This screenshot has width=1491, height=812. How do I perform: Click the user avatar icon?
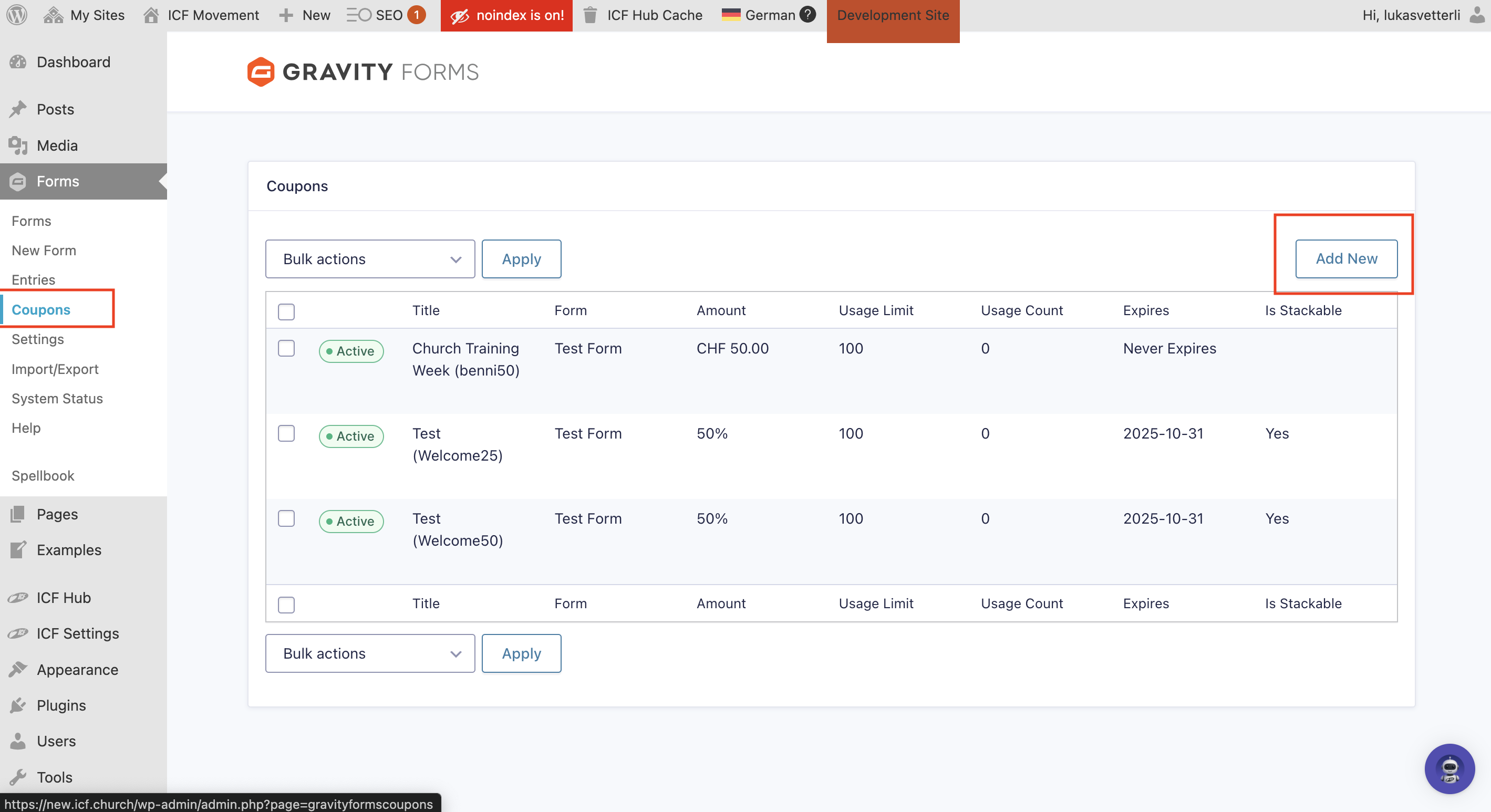[1476, 15]
